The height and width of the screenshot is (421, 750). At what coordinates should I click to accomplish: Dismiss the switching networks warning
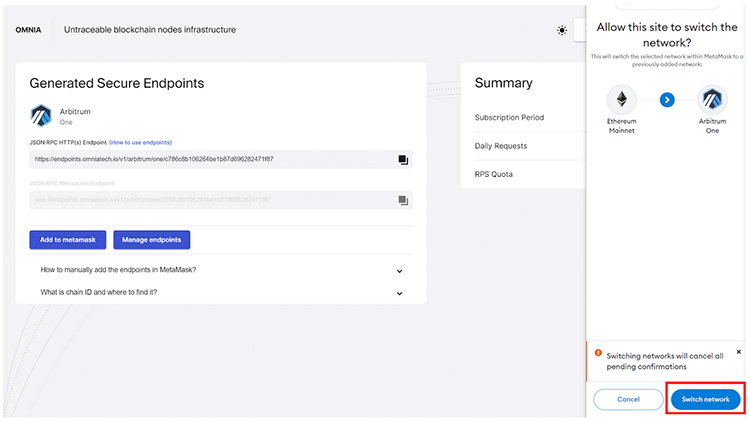click(739, 352)
